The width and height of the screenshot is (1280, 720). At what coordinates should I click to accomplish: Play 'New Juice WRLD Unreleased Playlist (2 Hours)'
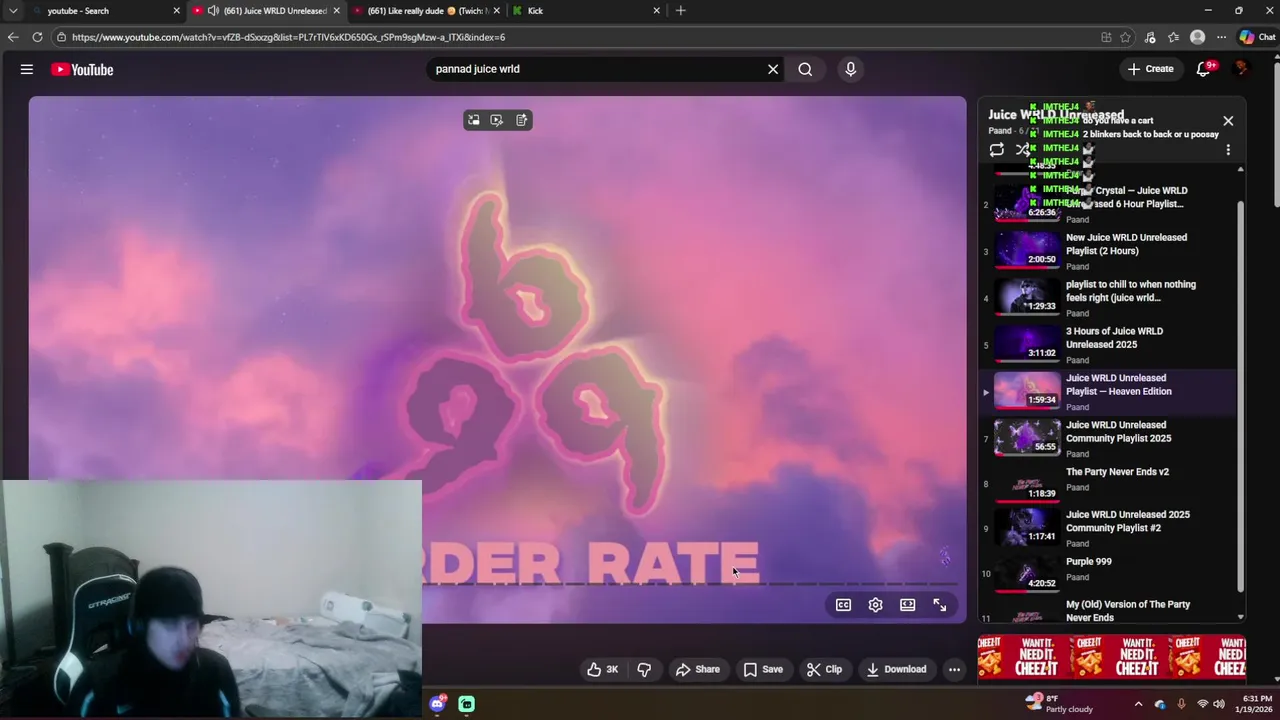(x=1108, y=251)
